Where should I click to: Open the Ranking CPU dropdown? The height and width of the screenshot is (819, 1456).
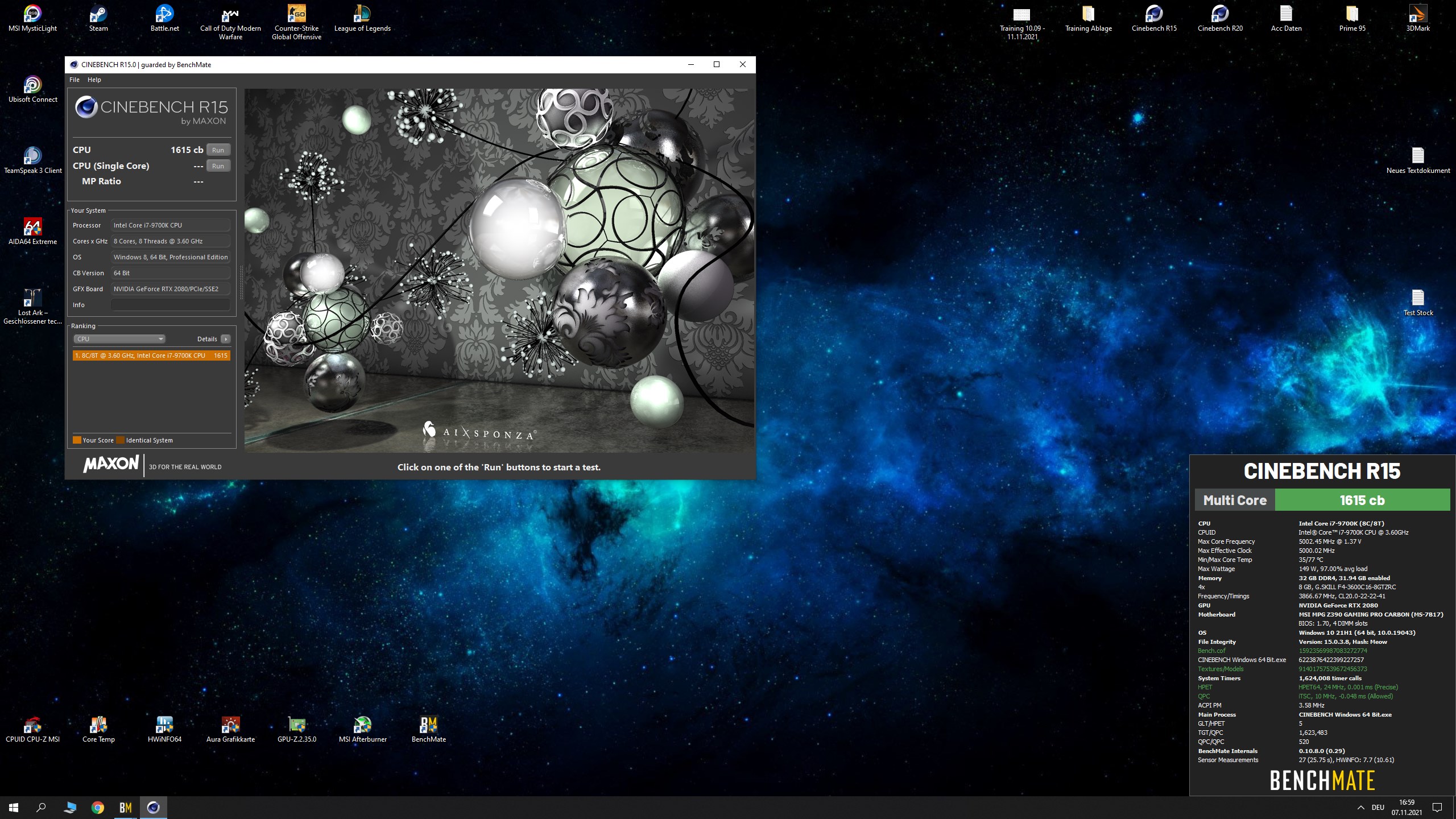119,339
